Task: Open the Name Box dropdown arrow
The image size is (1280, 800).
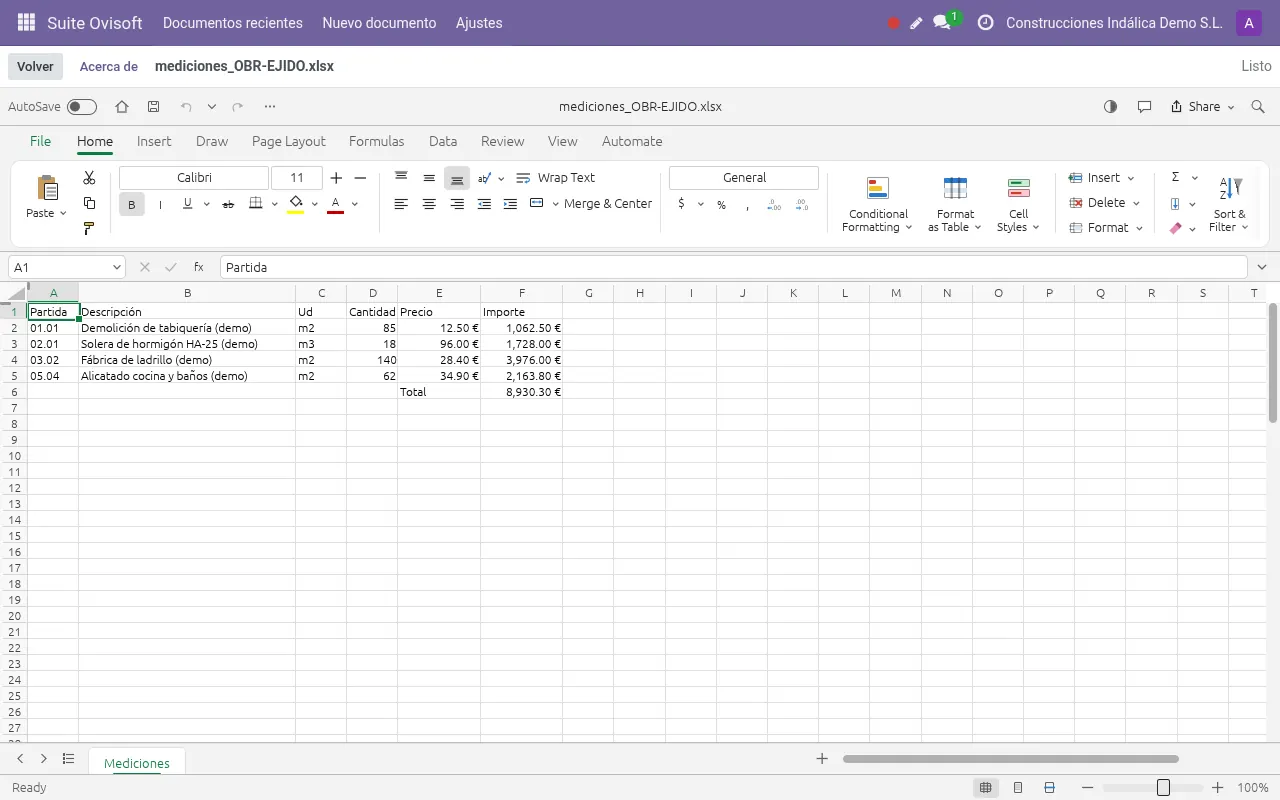Action: [117, 267]
